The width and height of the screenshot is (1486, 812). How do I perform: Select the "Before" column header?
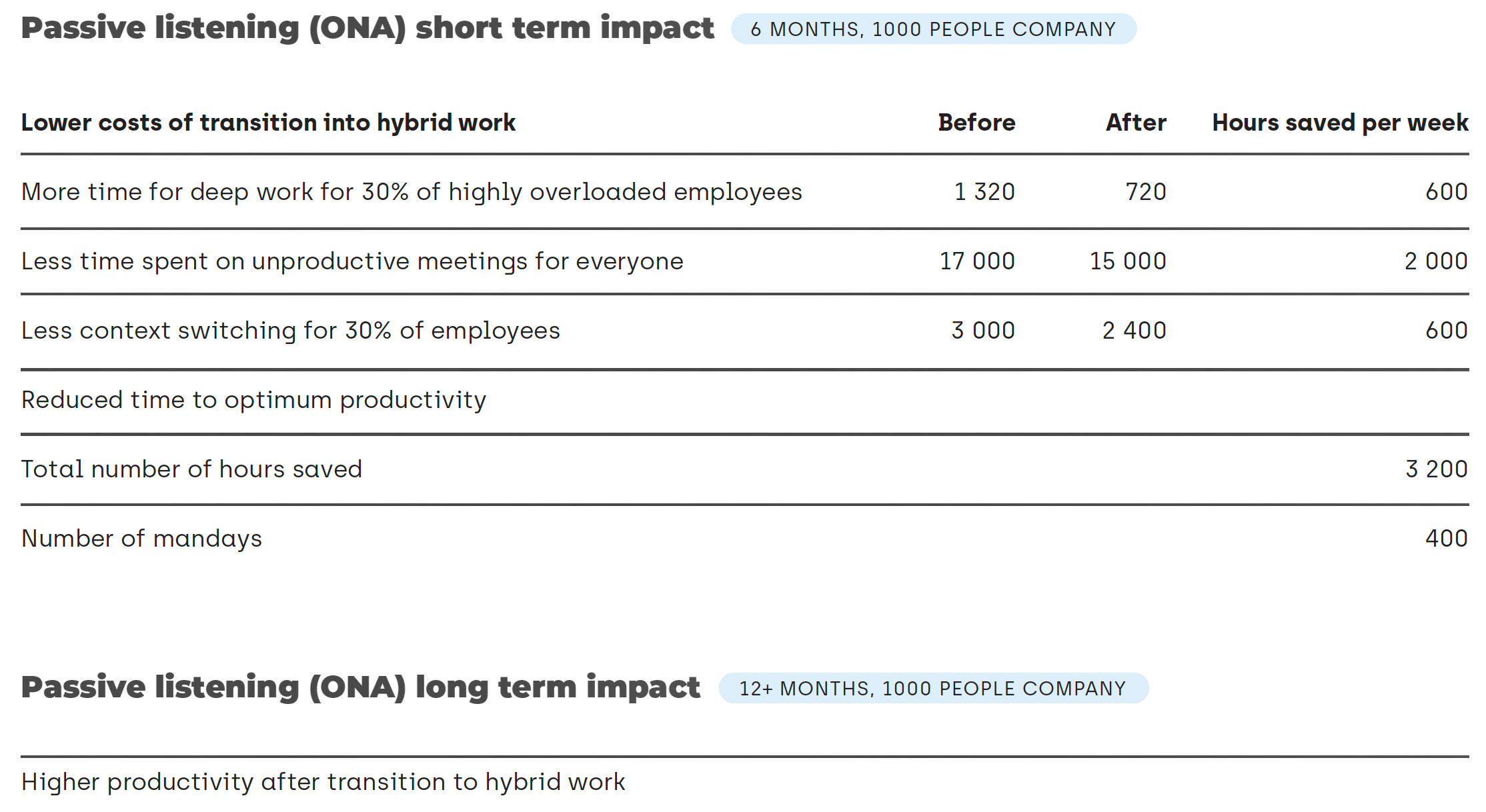coord(976,123)
